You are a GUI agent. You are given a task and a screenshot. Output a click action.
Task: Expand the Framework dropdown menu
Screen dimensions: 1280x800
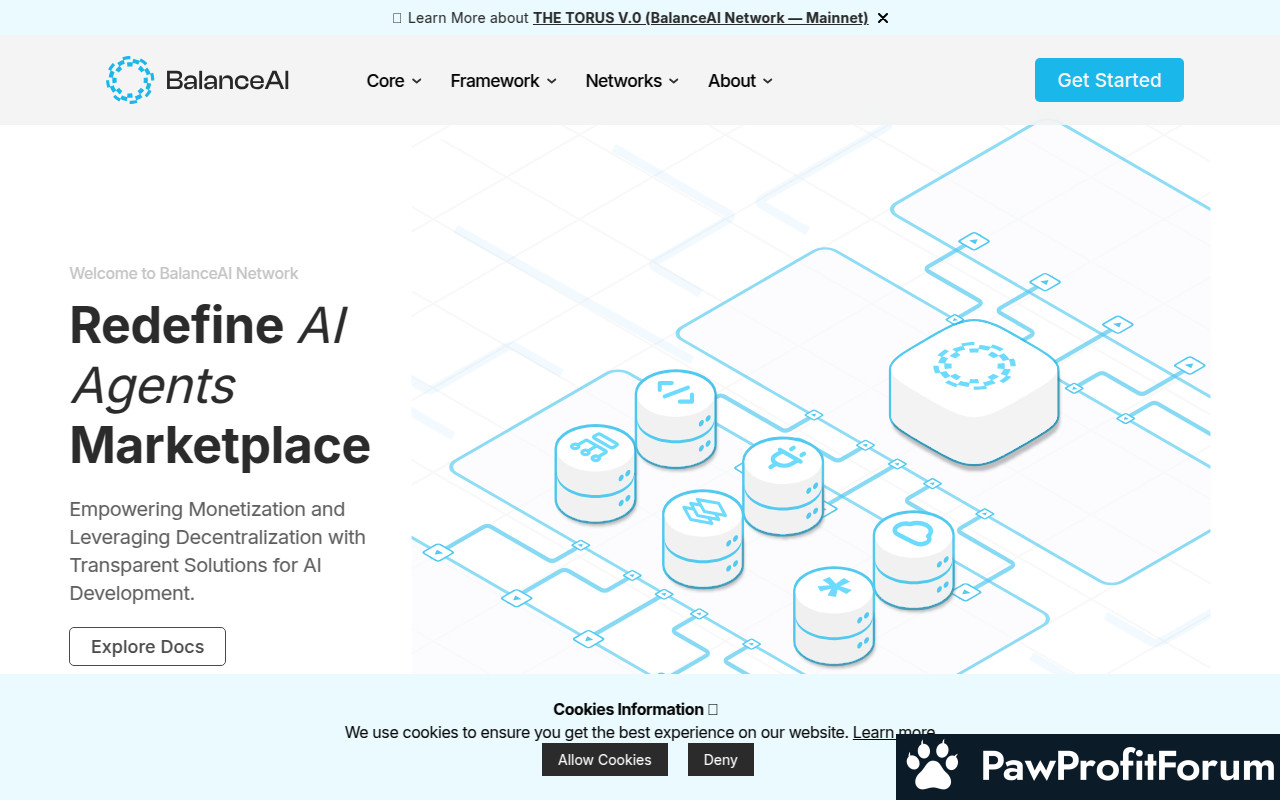pyautogui.click(x=503, y=81)
